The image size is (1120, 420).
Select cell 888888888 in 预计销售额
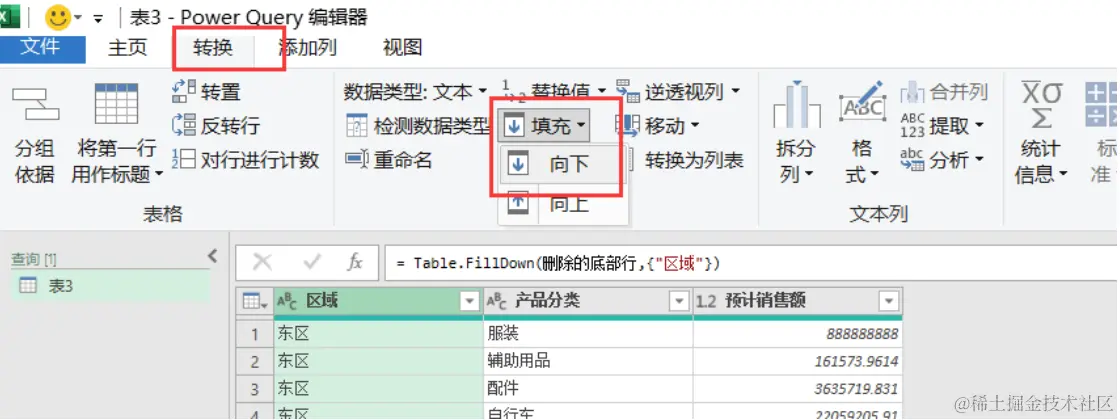(798, 334)
